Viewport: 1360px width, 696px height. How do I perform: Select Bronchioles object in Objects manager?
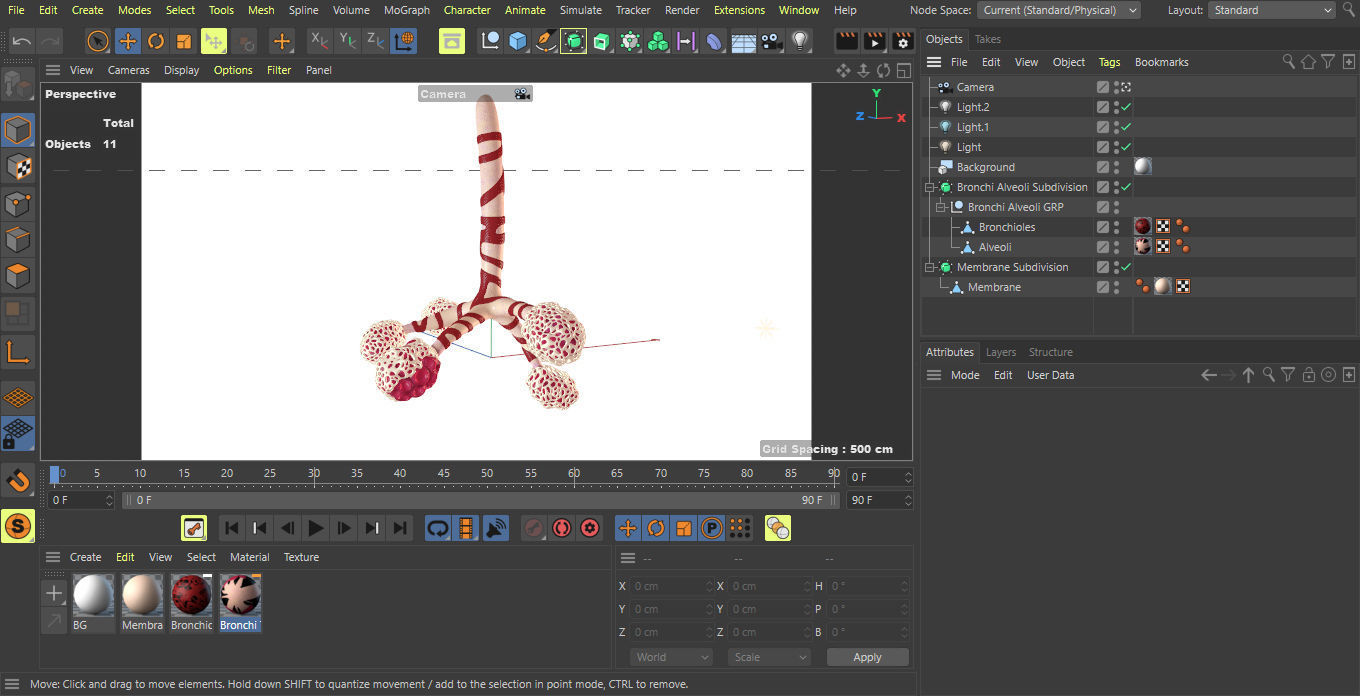tap(1007, 227)
